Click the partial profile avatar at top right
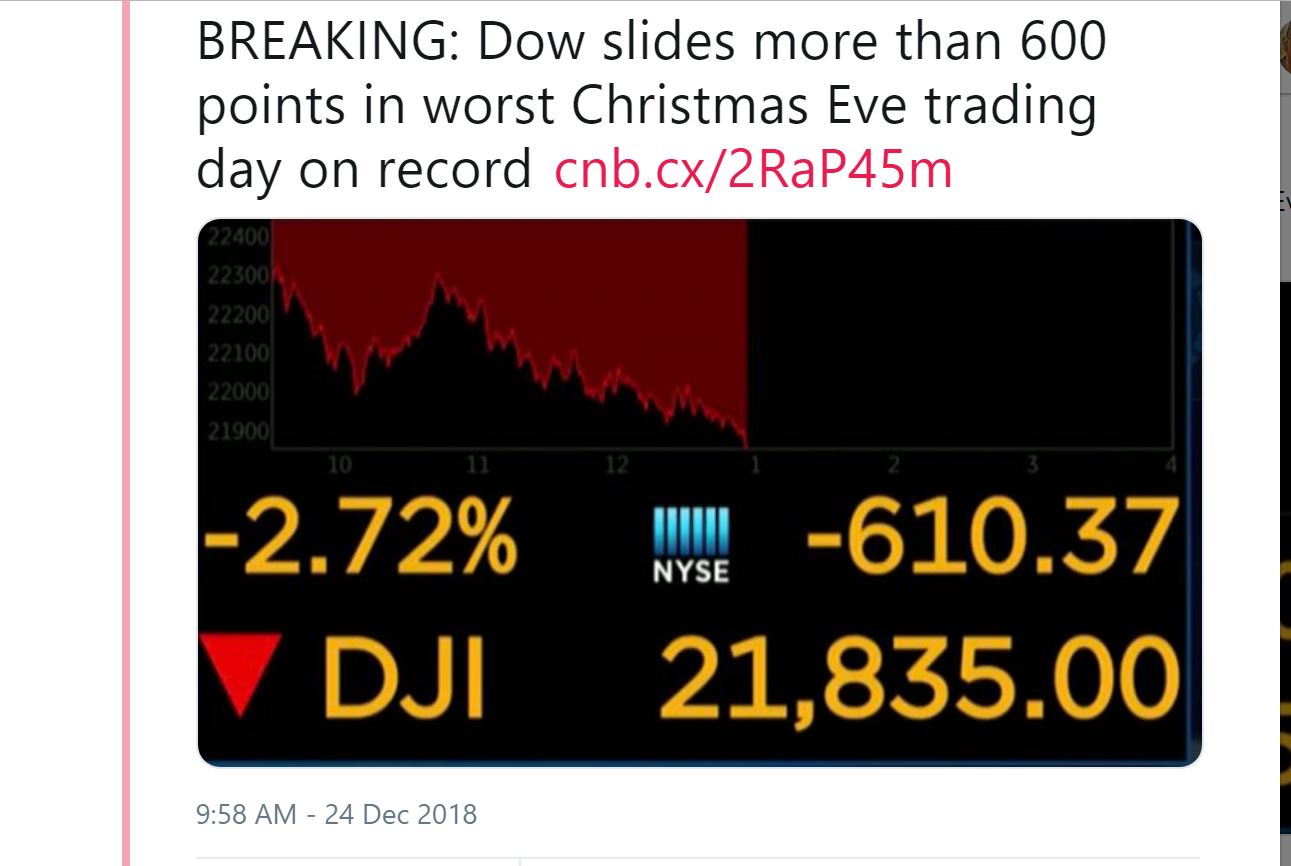This screenshot has height=866, width=1291. coord(1285,45)
